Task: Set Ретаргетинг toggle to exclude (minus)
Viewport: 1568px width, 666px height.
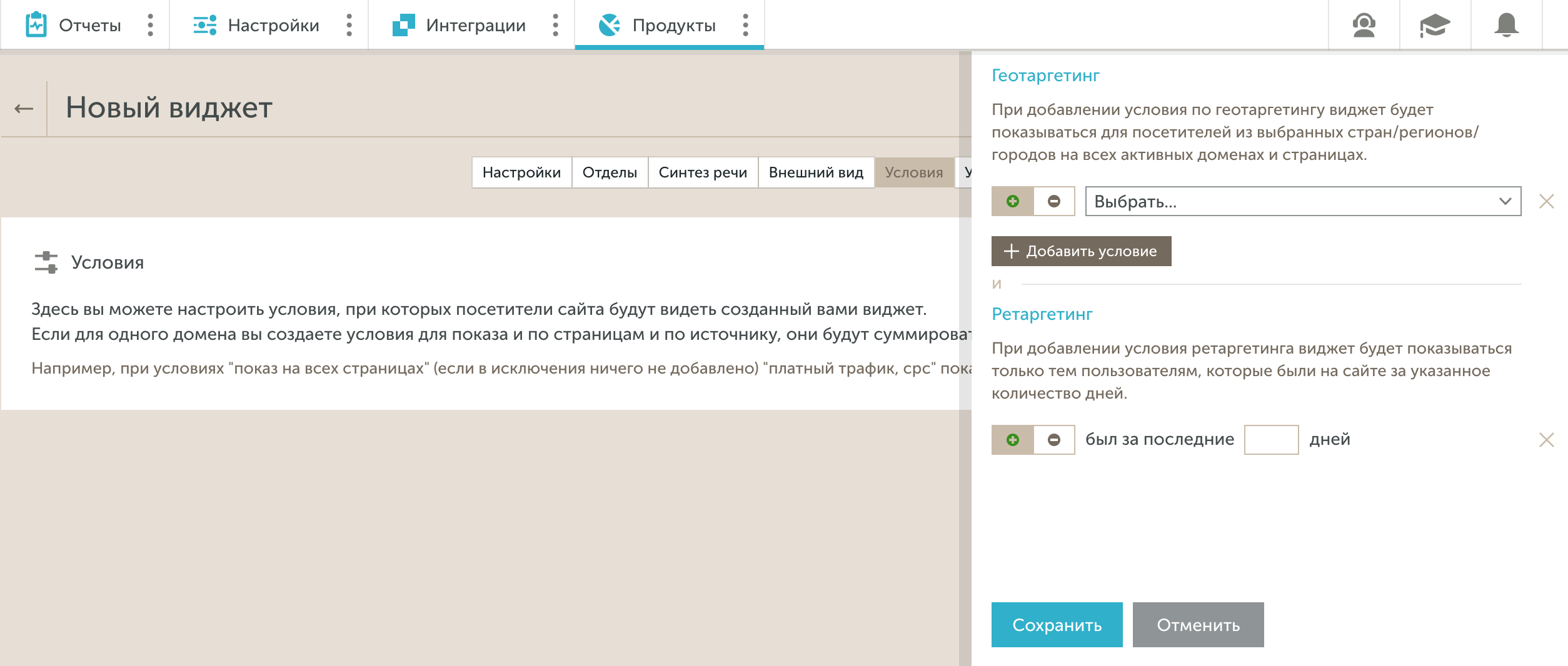Action: 1054,440
